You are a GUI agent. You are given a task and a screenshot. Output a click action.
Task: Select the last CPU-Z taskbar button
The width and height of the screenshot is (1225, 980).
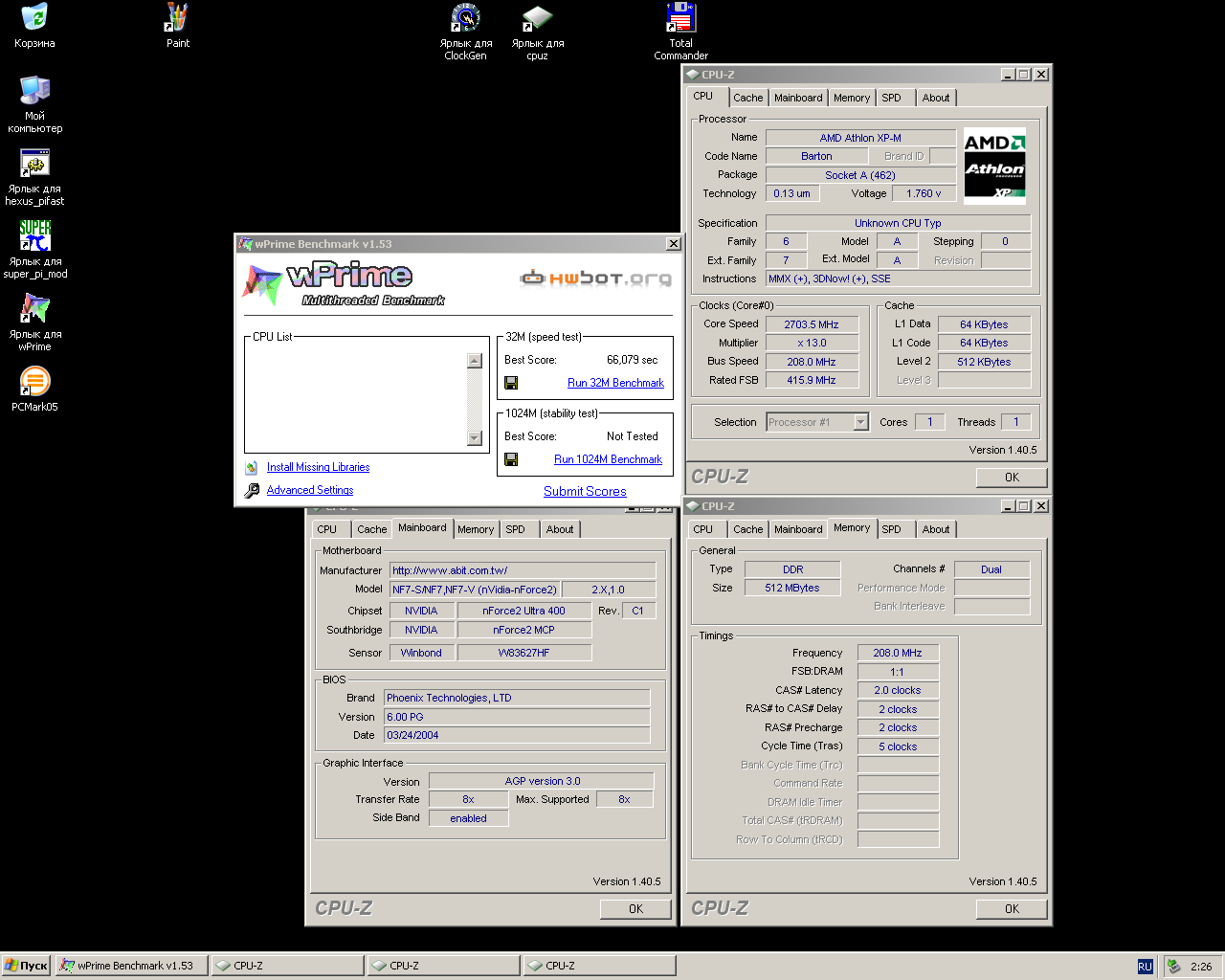pos(599,966)
